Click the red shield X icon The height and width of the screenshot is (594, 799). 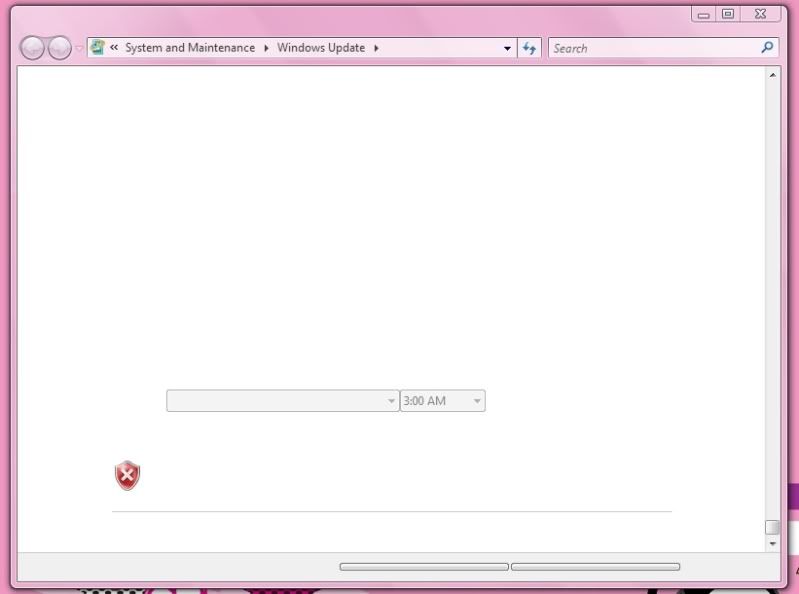coord(127,475)
